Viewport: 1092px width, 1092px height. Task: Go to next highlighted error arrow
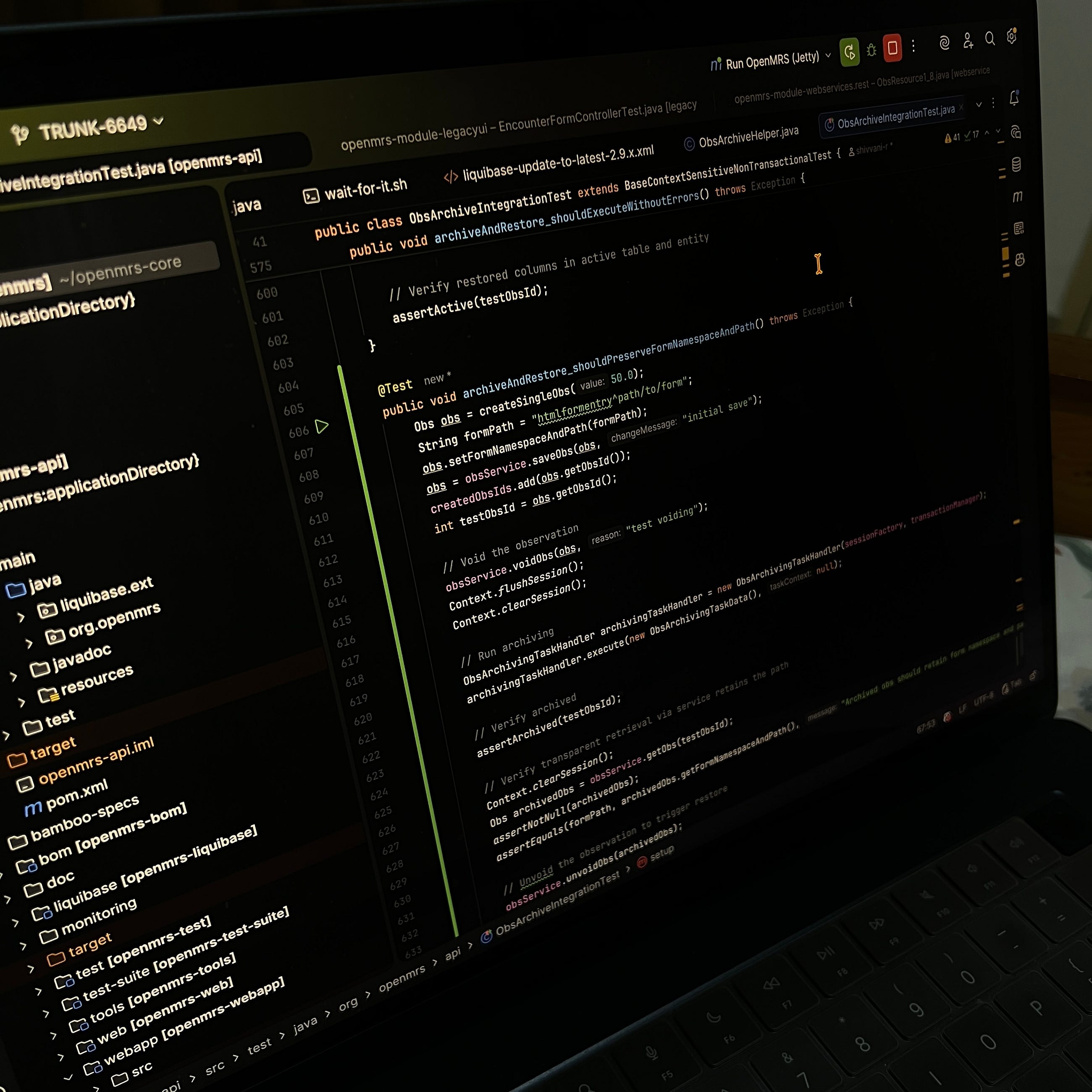click(x=997, y=131)
